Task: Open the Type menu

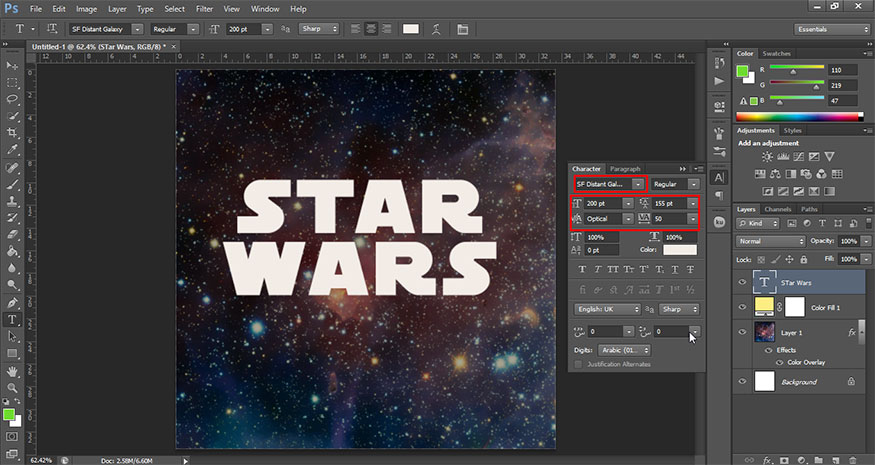Action: (145, 9)
